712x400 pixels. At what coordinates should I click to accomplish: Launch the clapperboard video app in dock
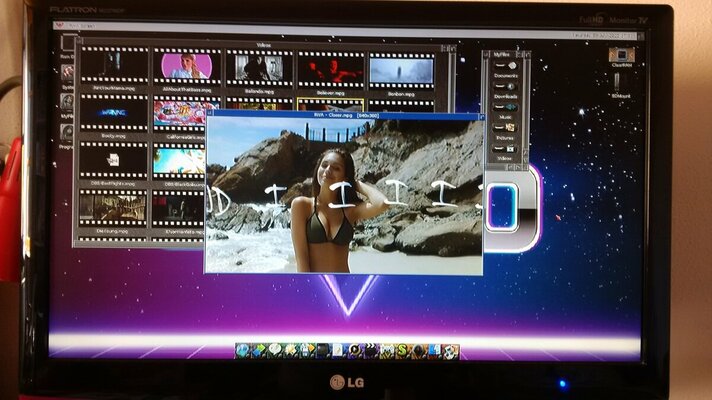point(370,350)
